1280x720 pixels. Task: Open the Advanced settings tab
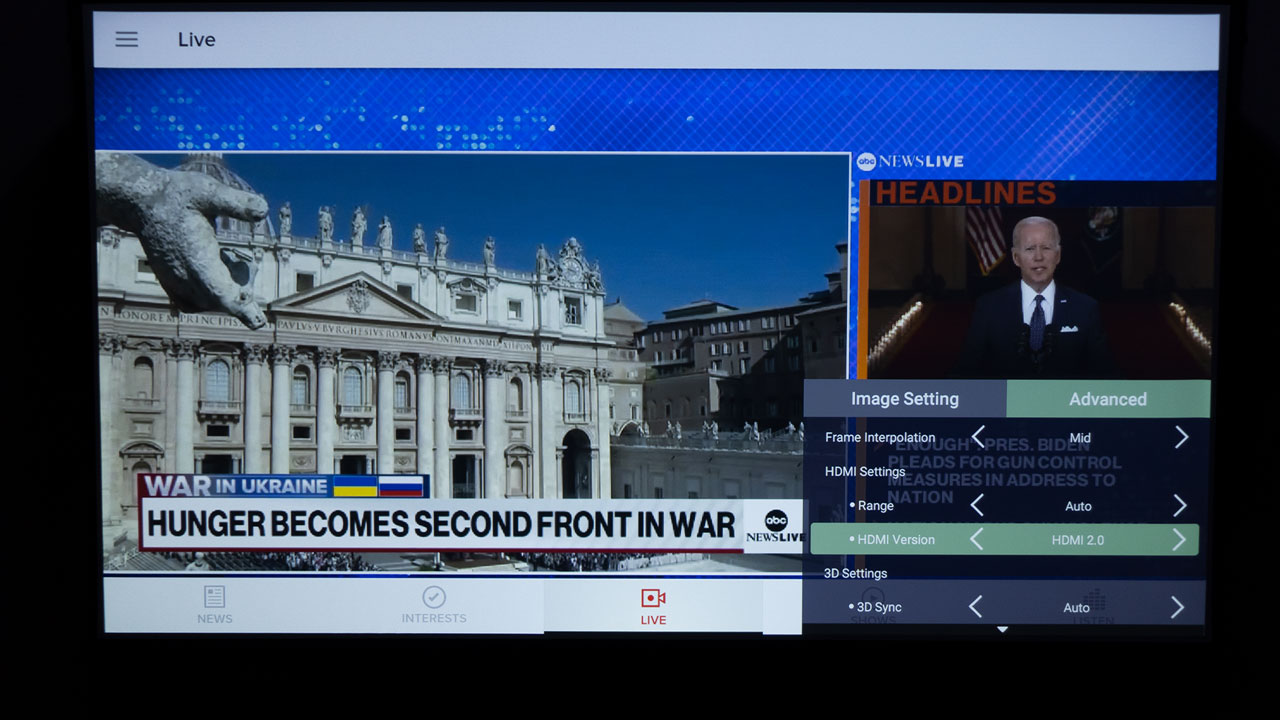point(1107,399)
